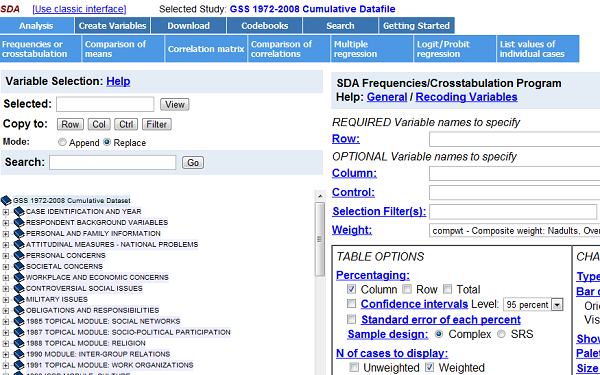Viewport: 600px width, 375px height.
Task: Click the Row variable input field
Action: tap(514, 139)
